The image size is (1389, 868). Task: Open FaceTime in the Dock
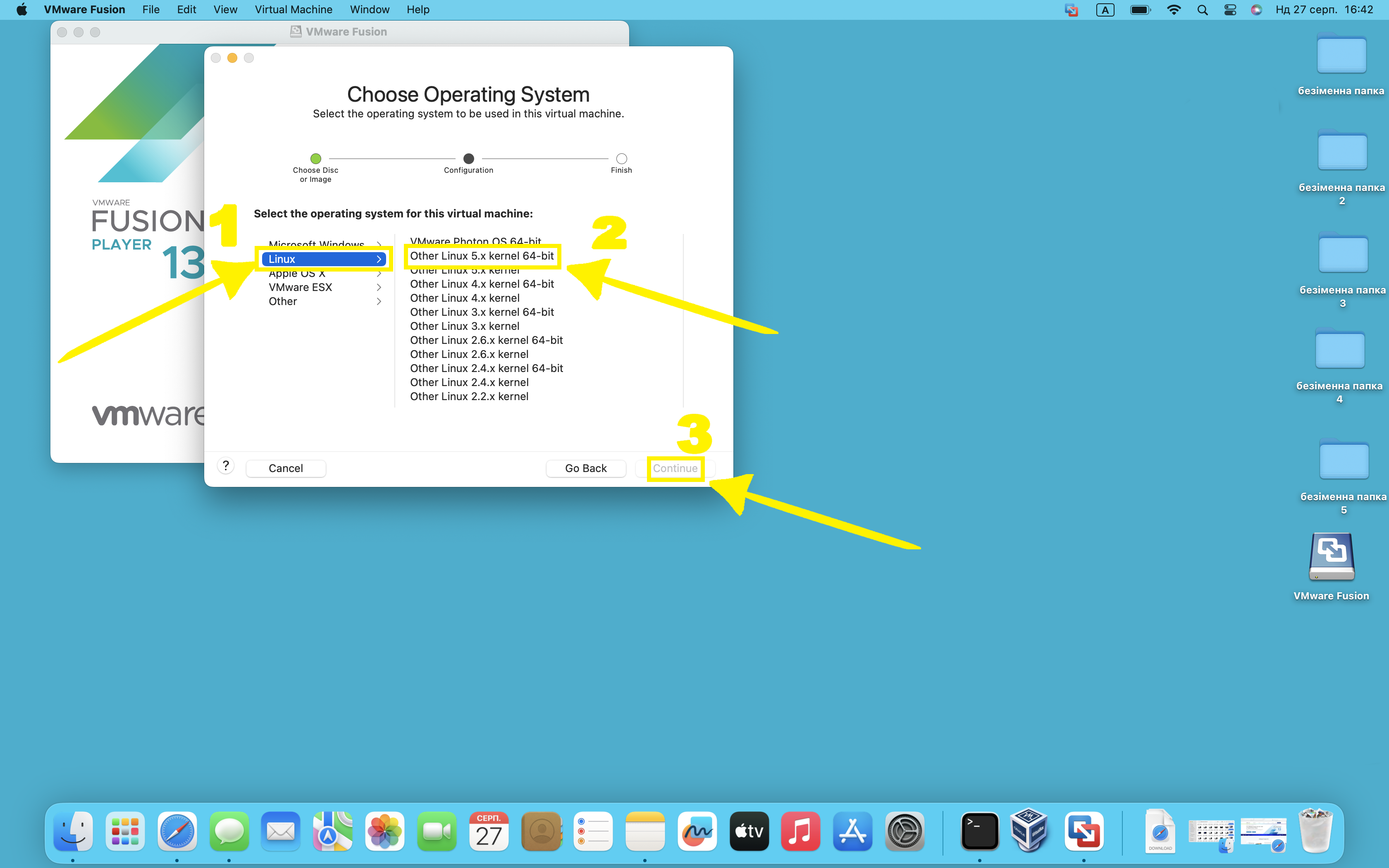pos(437,831)
